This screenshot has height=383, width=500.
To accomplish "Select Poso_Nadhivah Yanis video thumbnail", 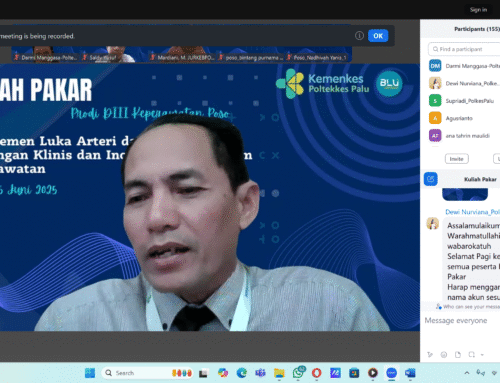I will [x=319, y=54].
